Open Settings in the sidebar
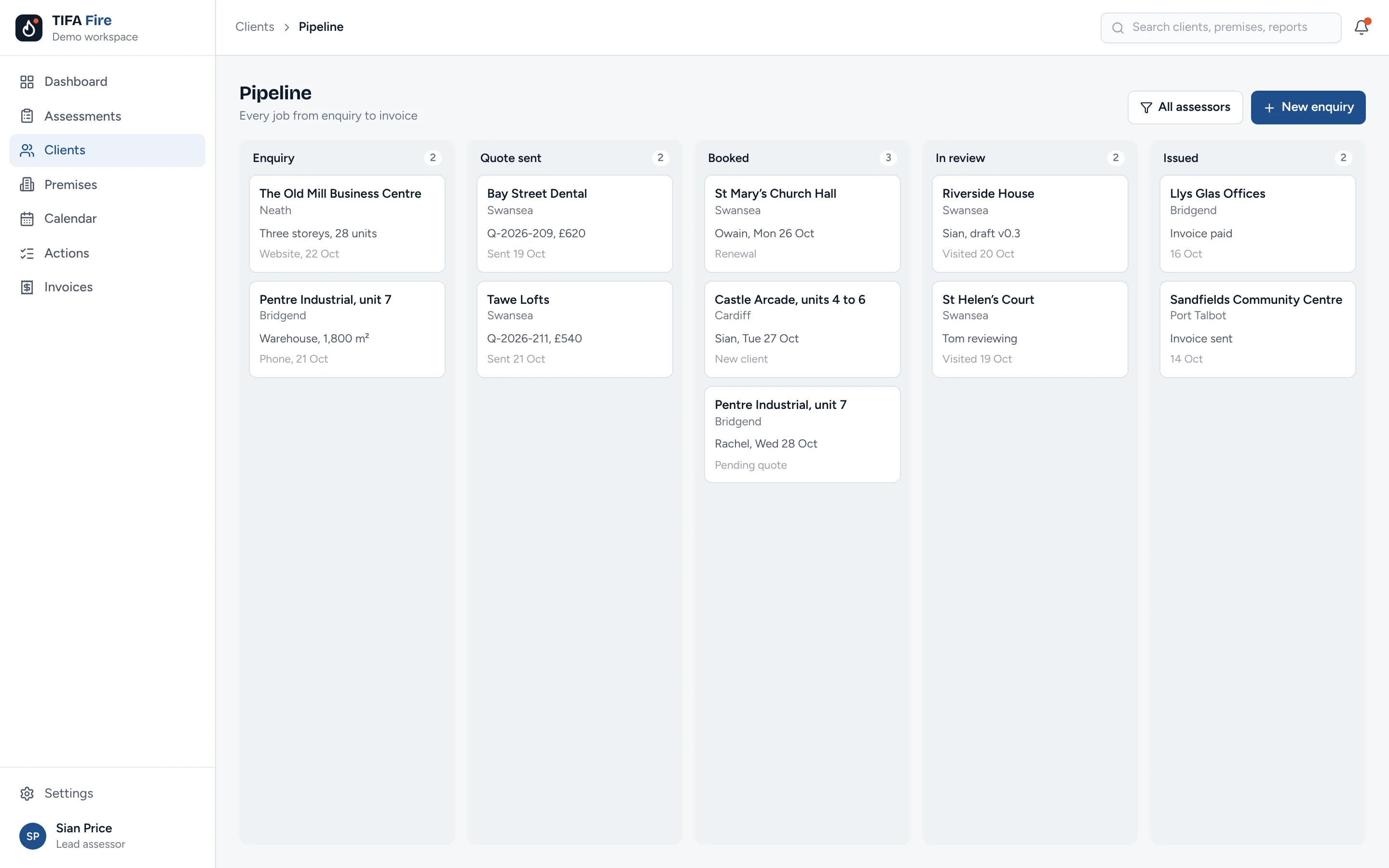This screenshot has width=1389, height=868. (x=108, y=793)
